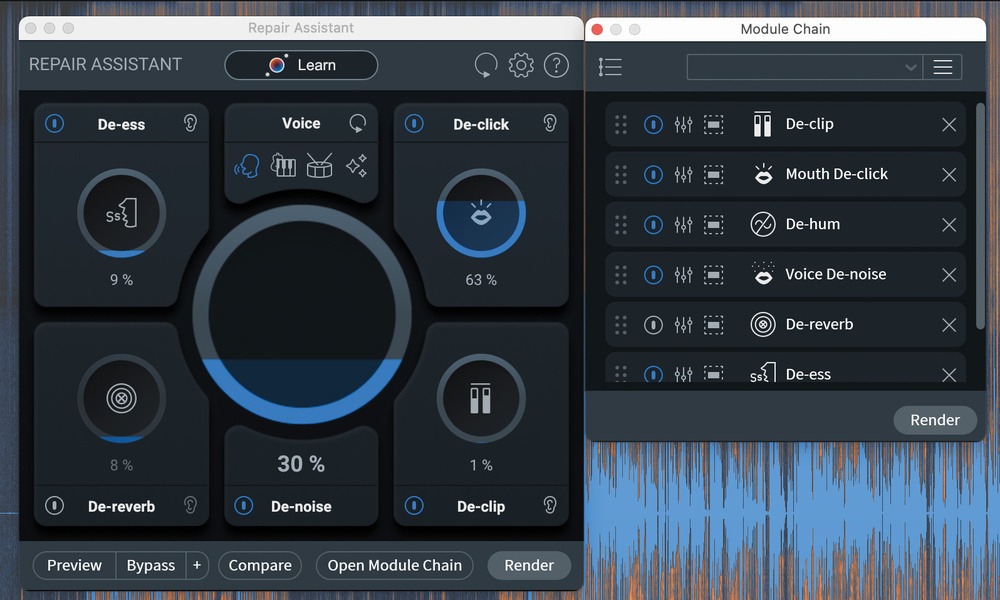Open De-hum module settings sliders icon

click(683, 224)
